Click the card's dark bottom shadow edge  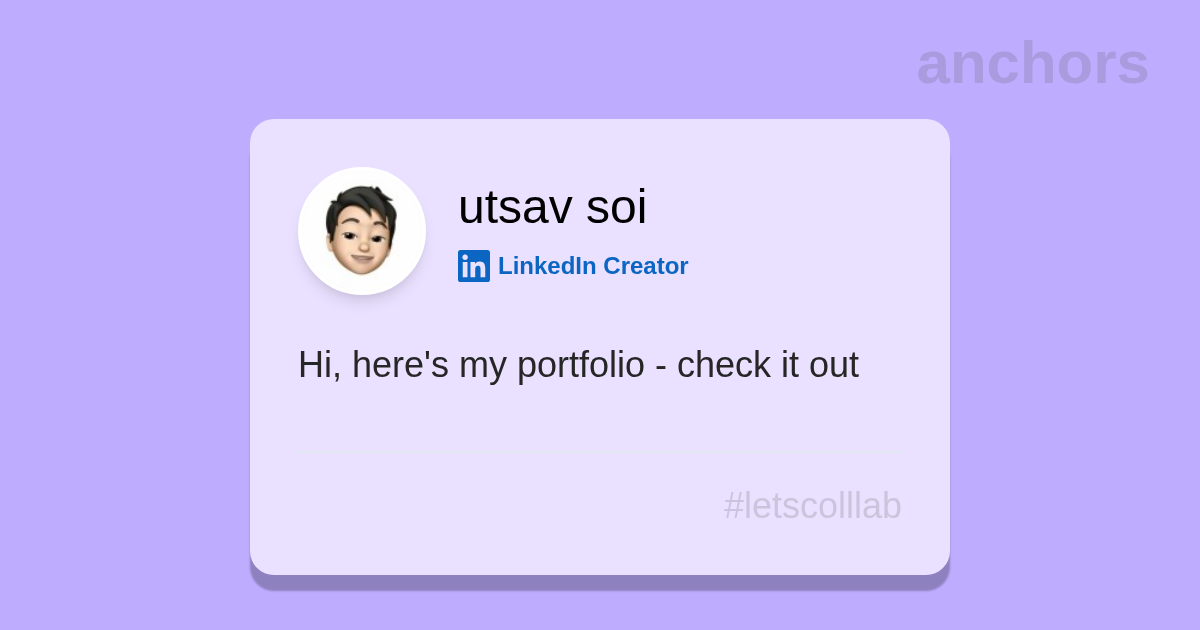point(600,582)
